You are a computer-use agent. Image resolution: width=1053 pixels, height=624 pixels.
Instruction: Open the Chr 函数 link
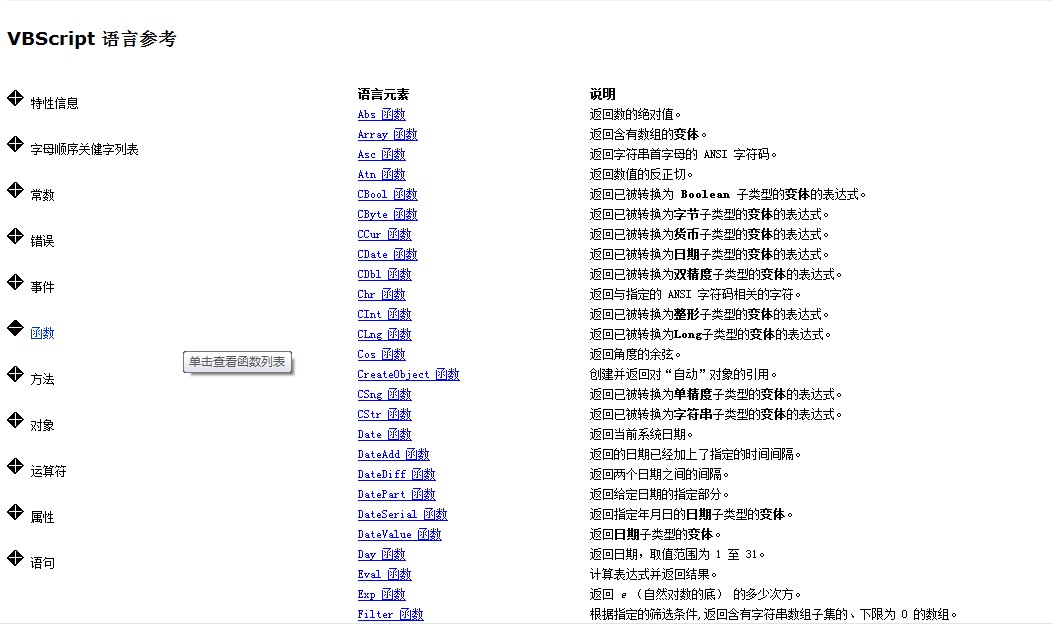(x=381, y=294)
